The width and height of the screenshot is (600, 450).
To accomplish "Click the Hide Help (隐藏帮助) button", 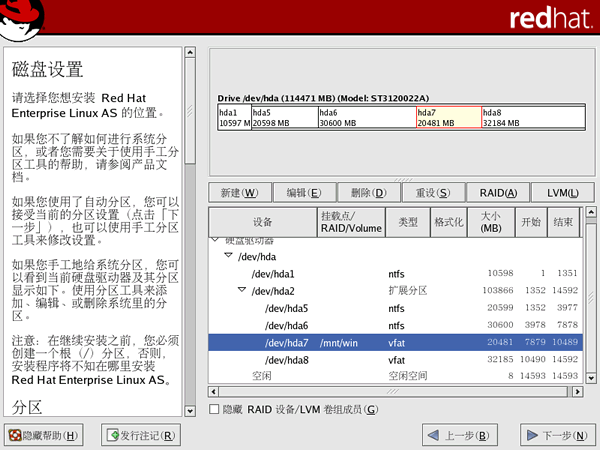I will [x=44, y=435].
